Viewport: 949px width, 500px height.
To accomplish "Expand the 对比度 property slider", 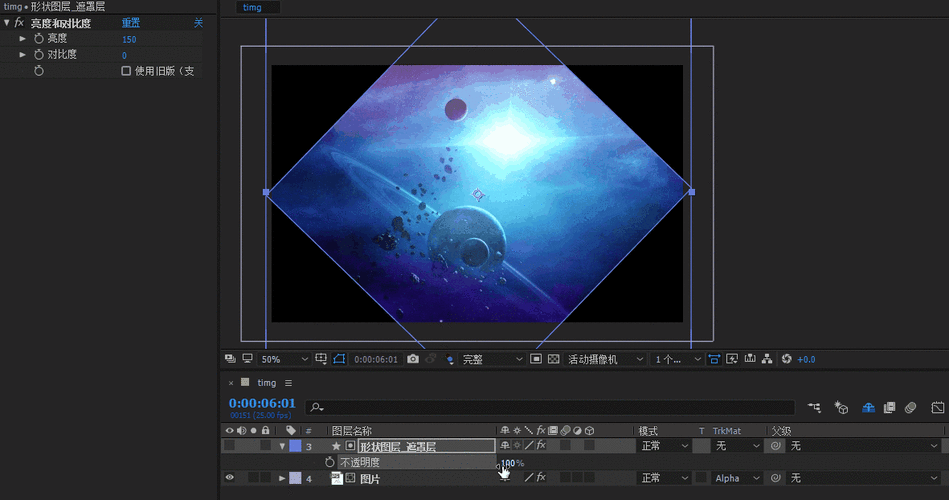I will [x=22, y=54].
